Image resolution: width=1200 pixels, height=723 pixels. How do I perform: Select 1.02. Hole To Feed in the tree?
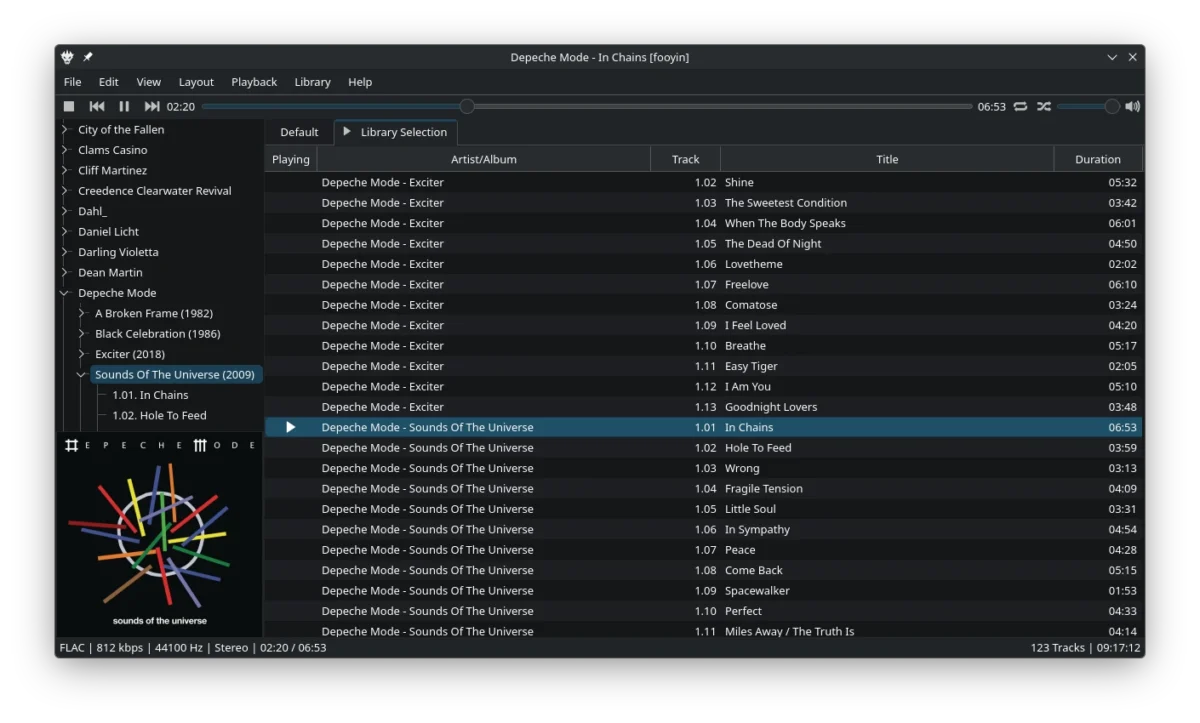(x=159, y=415)
